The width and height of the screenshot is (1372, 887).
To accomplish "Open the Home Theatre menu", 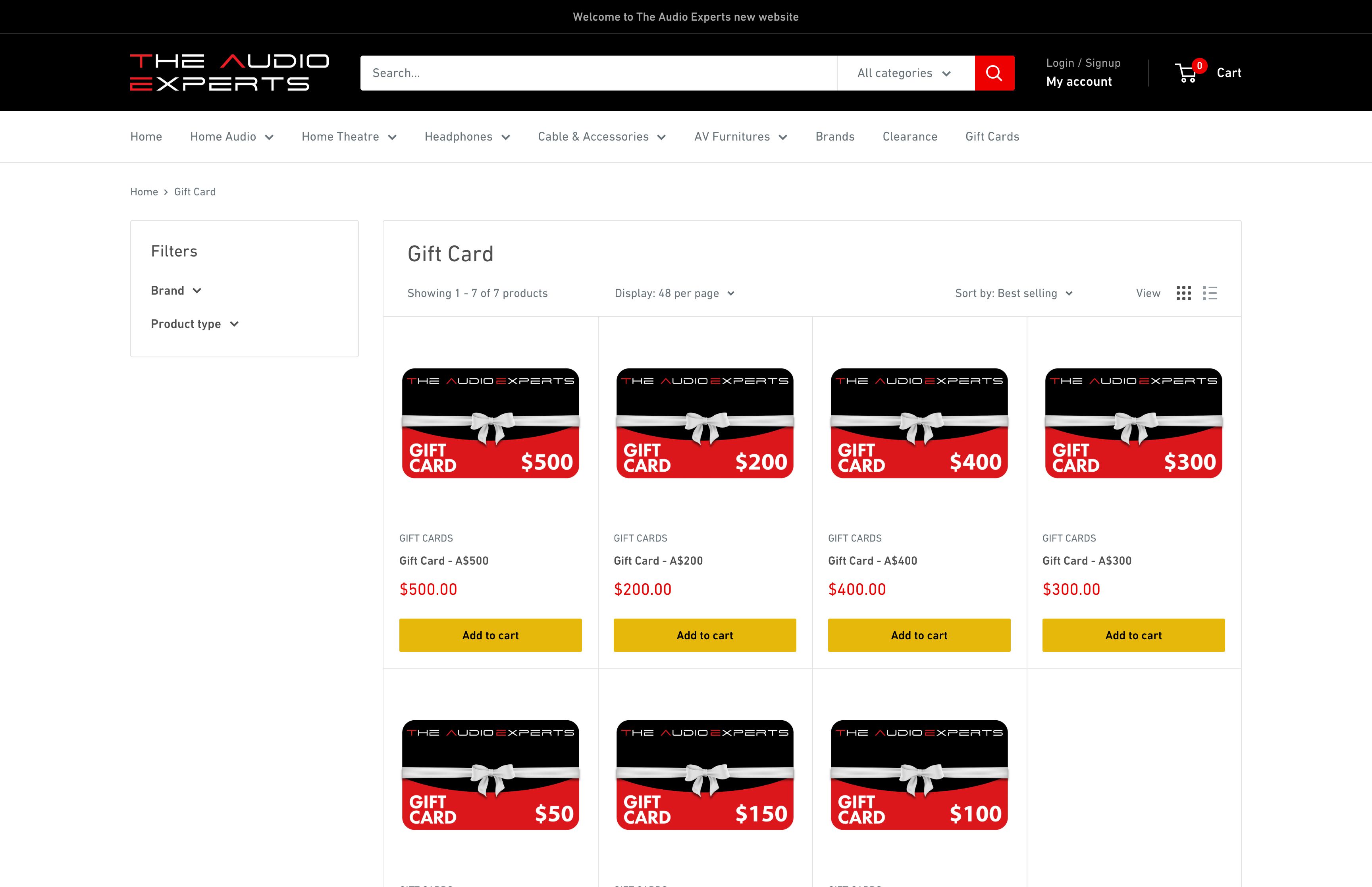I will point(348,137).
